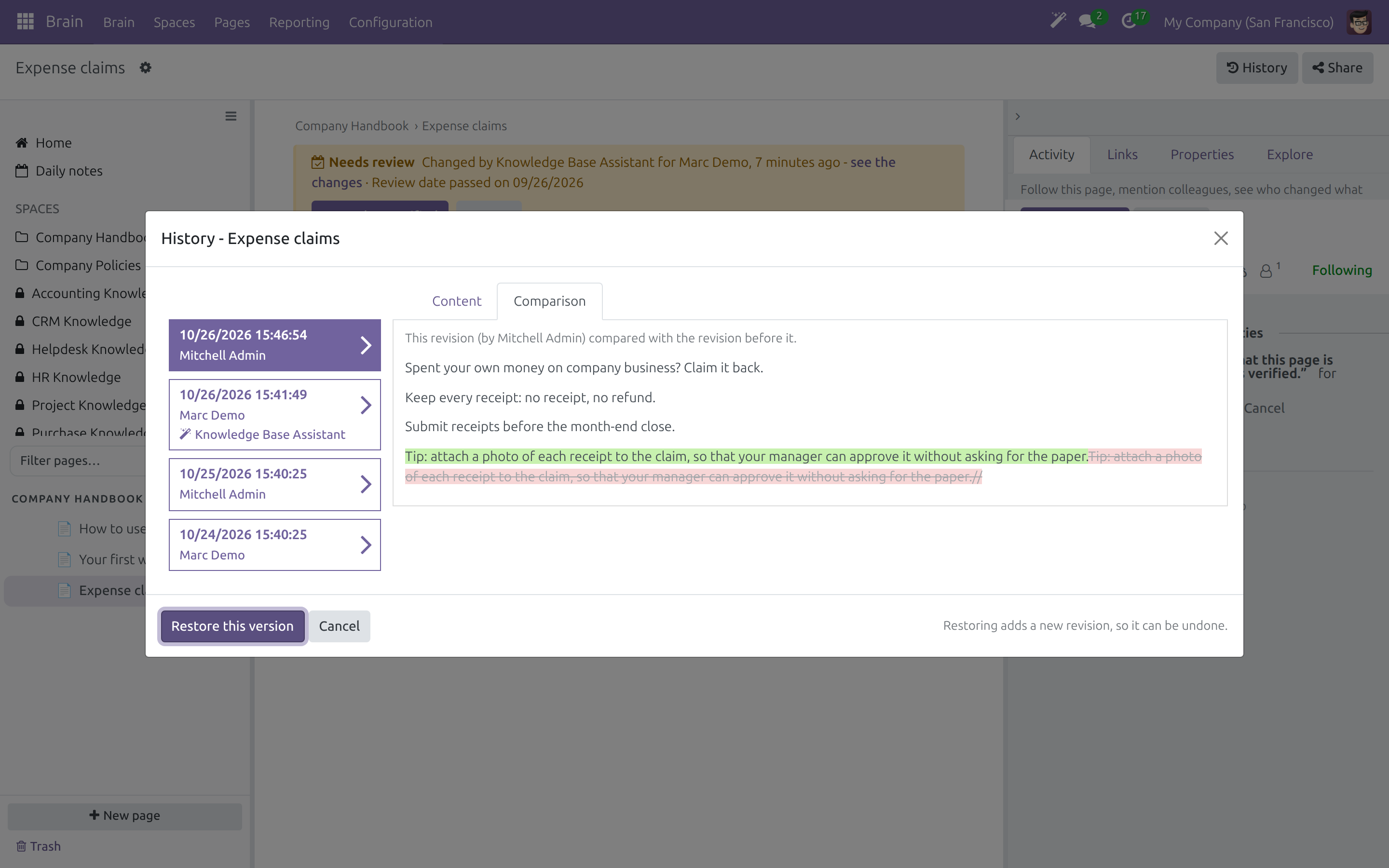Image resolution: width=1389 pixels, height=868 pixels.
Task: Click the Company Handbook breadcrumb link
Action: [351, 126]
